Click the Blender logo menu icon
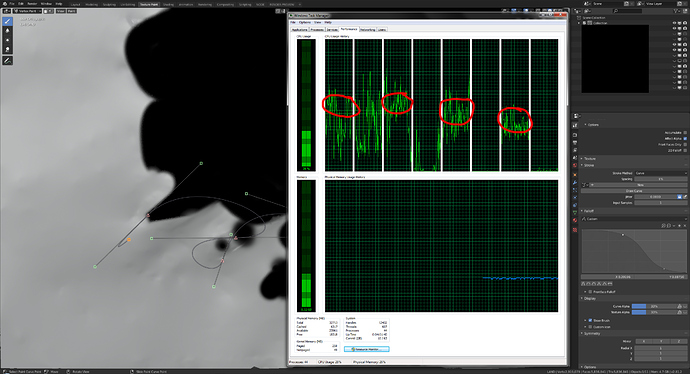Image resolution: width=690 pixels, height=374 pixels. pyautogui.click(x=5, y=4)
